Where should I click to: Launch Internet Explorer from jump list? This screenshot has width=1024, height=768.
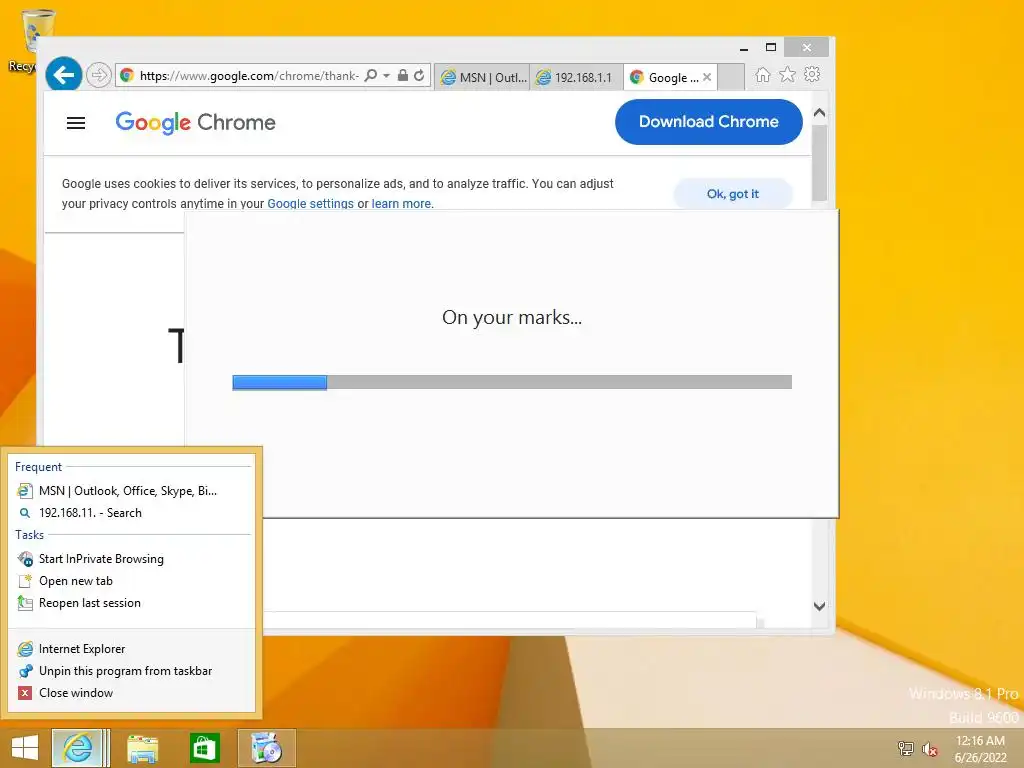[x=131, y=648]
